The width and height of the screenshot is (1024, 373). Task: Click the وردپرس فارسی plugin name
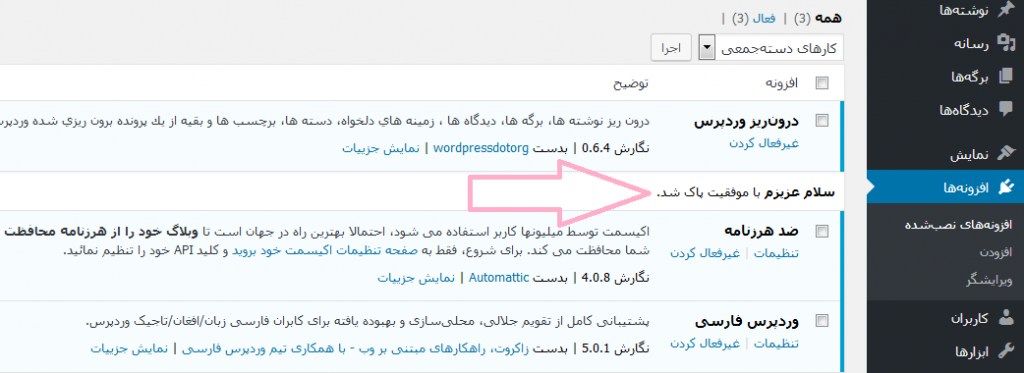[x=747, y=321]
